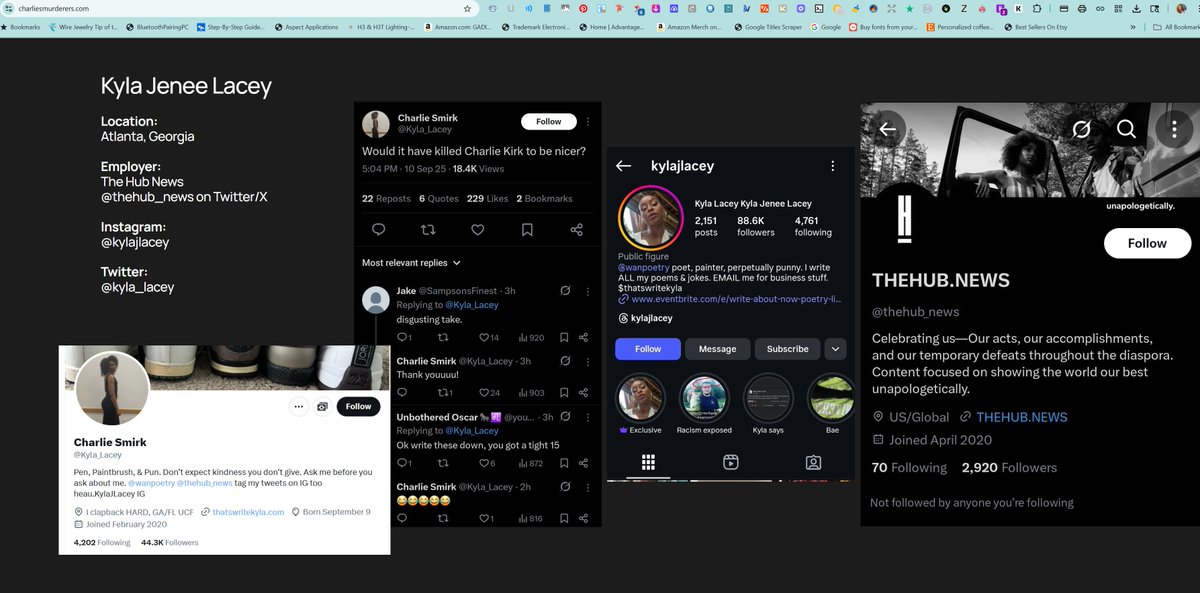Click the kylajlacey Instagram profile picture
1200x593 pixels.
coord(650,218)
